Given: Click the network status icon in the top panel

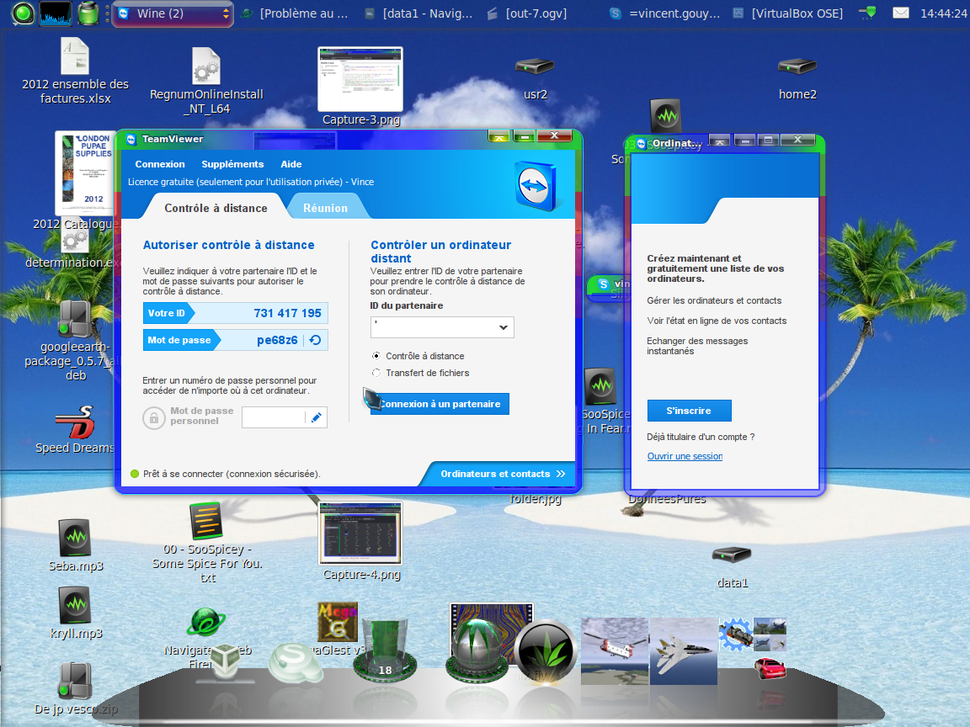Looking at the screenshot, I should pos(867,13).
